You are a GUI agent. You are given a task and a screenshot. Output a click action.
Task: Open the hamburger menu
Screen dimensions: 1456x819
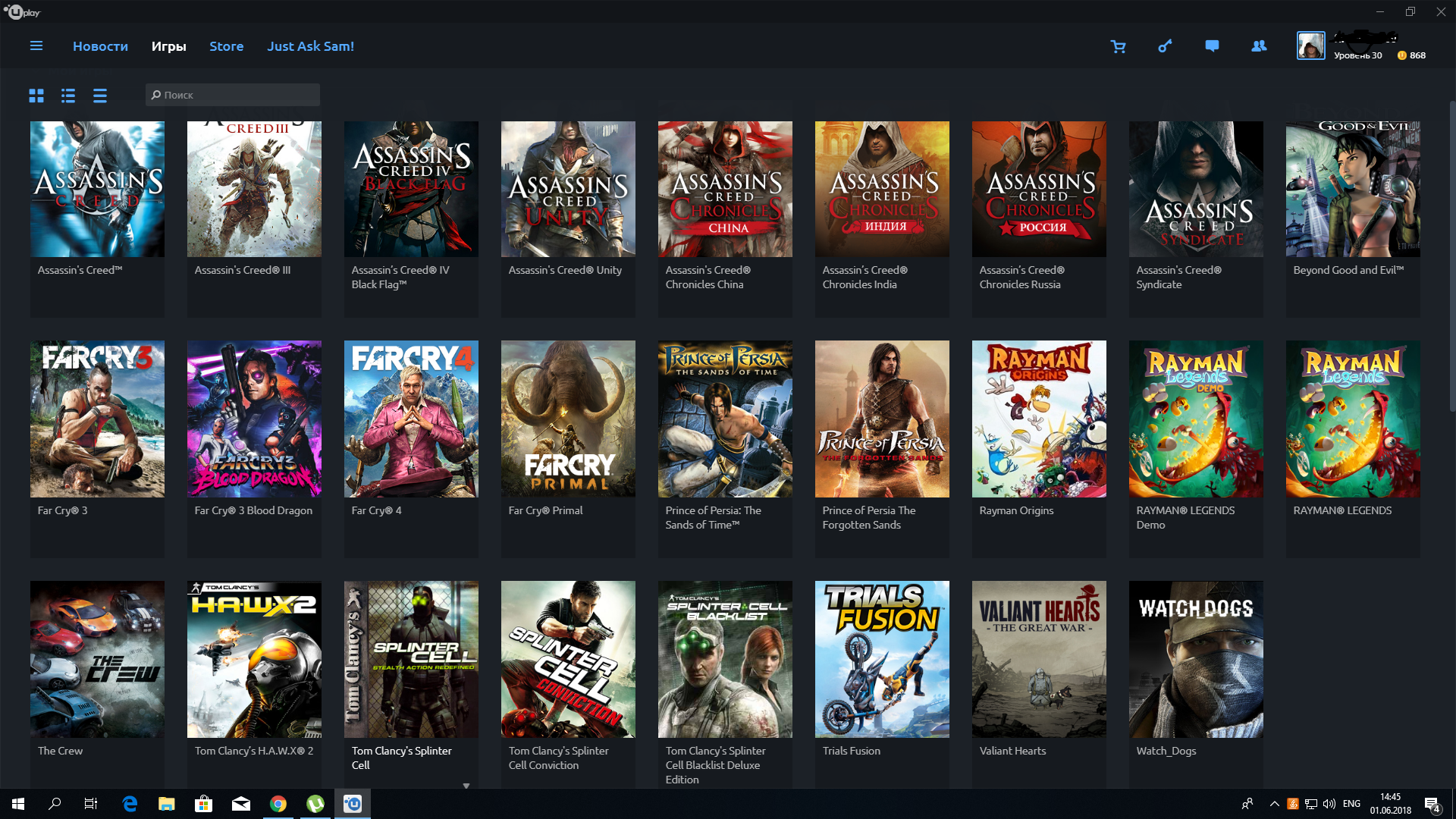tap(36, 46)
